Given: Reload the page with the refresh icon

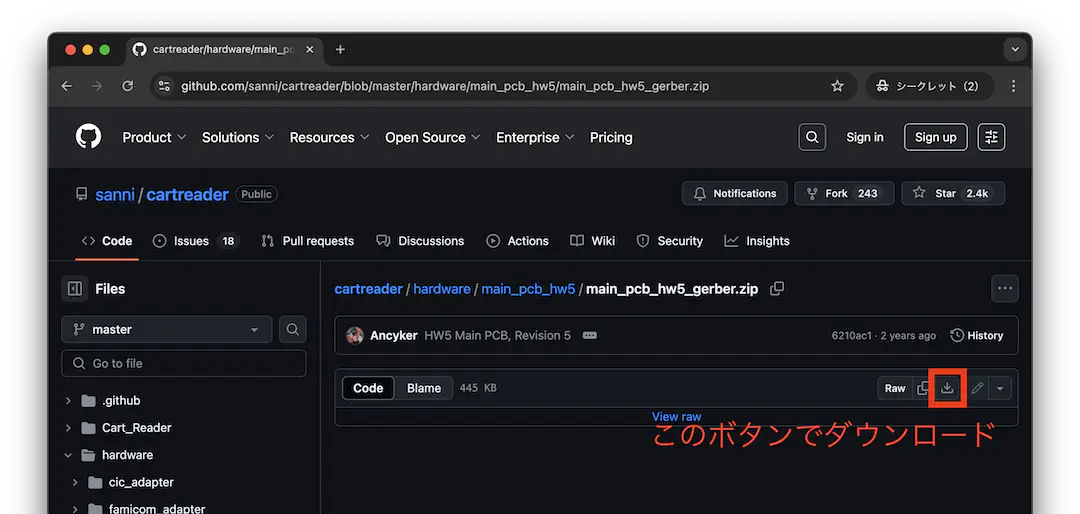Looking at the screenshot, I should [x=127, y=86].
